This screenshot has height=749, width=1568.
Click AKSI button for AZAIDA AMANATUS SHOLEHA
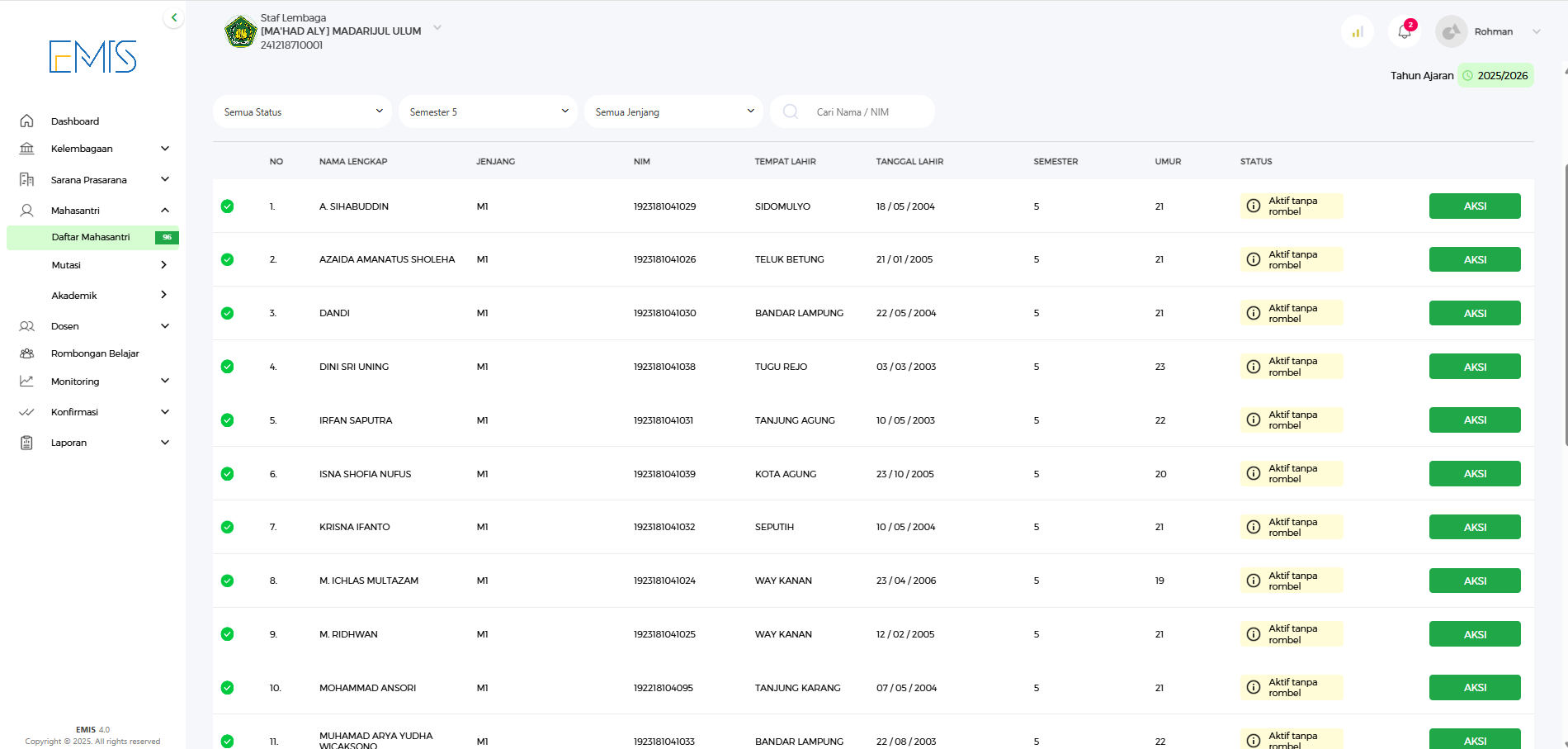tap(1474, 259)
